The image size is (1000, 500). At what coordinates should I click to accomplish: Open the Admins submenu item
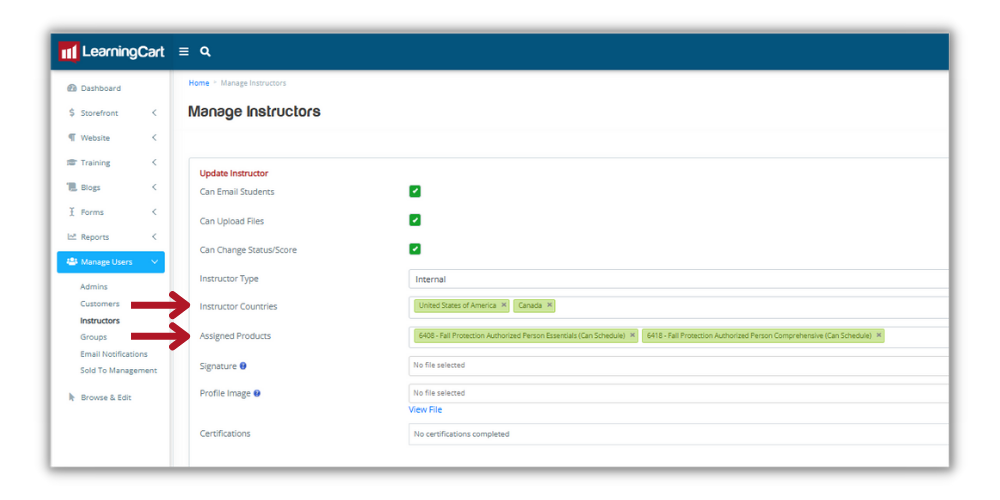tap(94, 287)
